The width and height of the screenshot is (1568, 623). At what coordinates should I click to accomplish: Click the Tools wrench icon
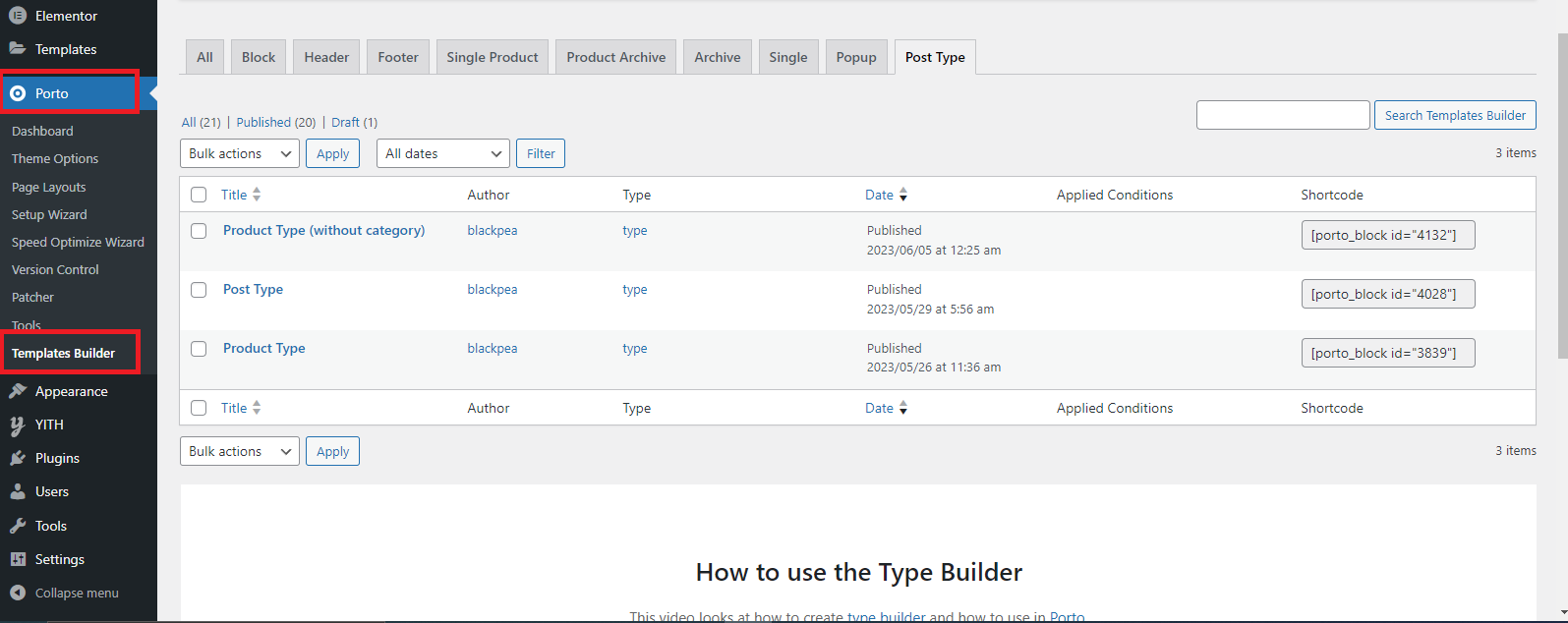[18, 526]
